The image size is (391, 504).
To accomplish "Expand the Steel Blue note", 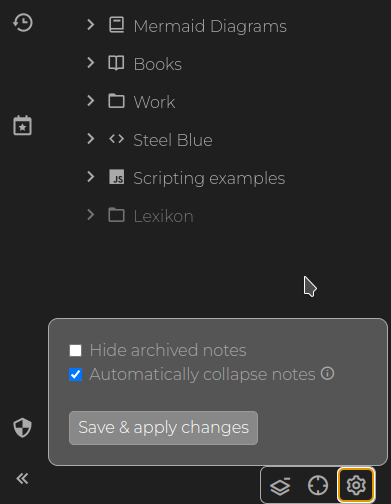I will click(90, 139).
